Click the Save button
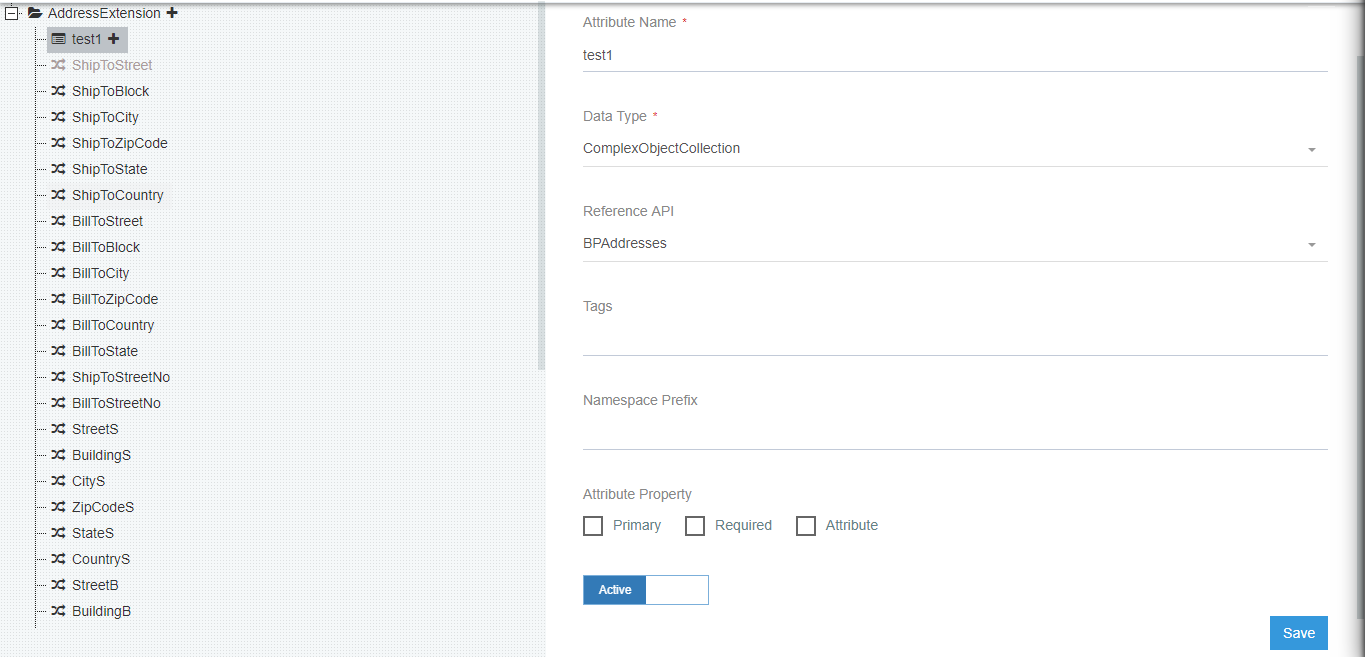1365x657 pixels. pos(1298,632)
